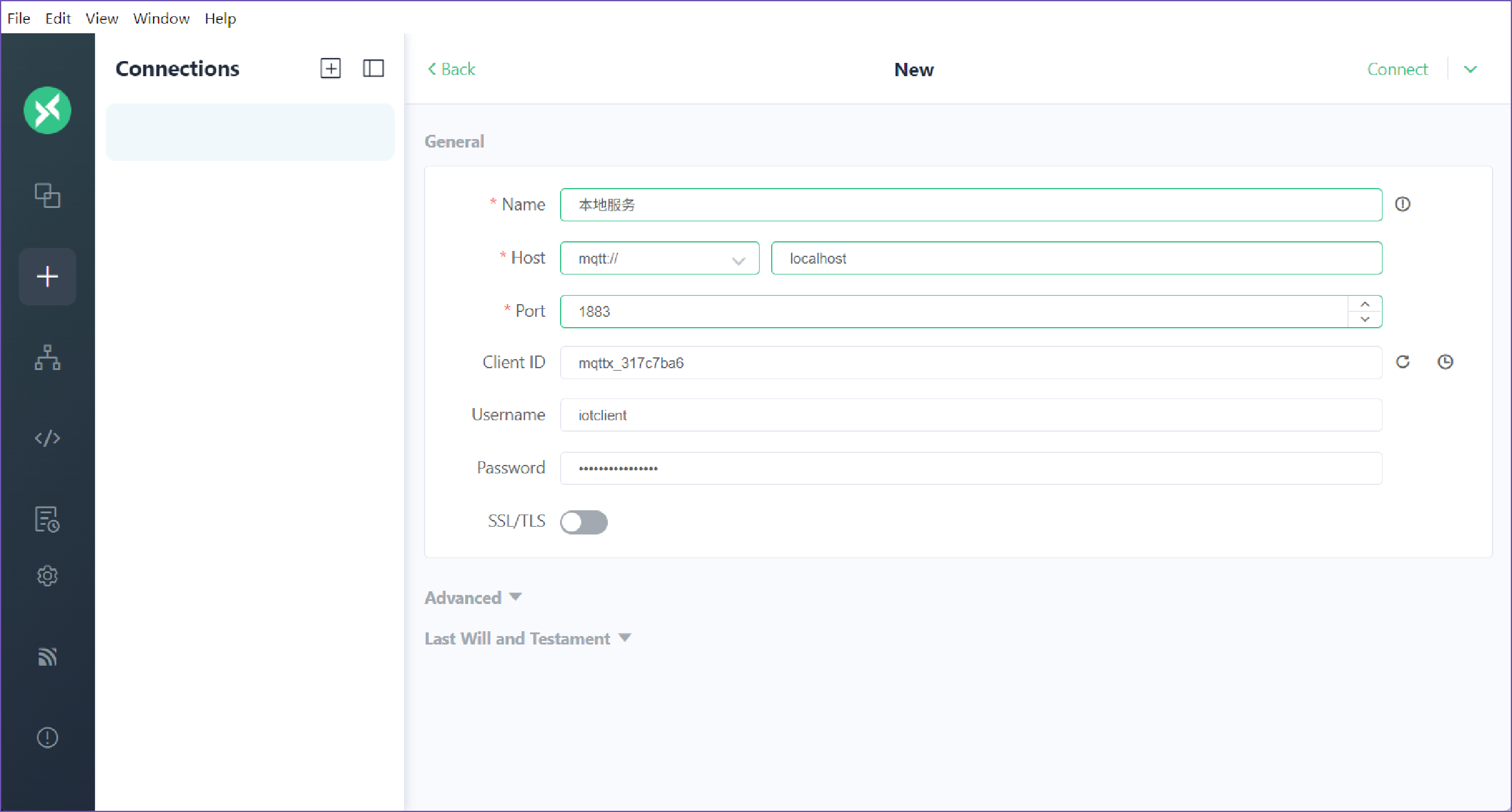Click the sidebar new connection plus icon

click(x=47, y=277)
